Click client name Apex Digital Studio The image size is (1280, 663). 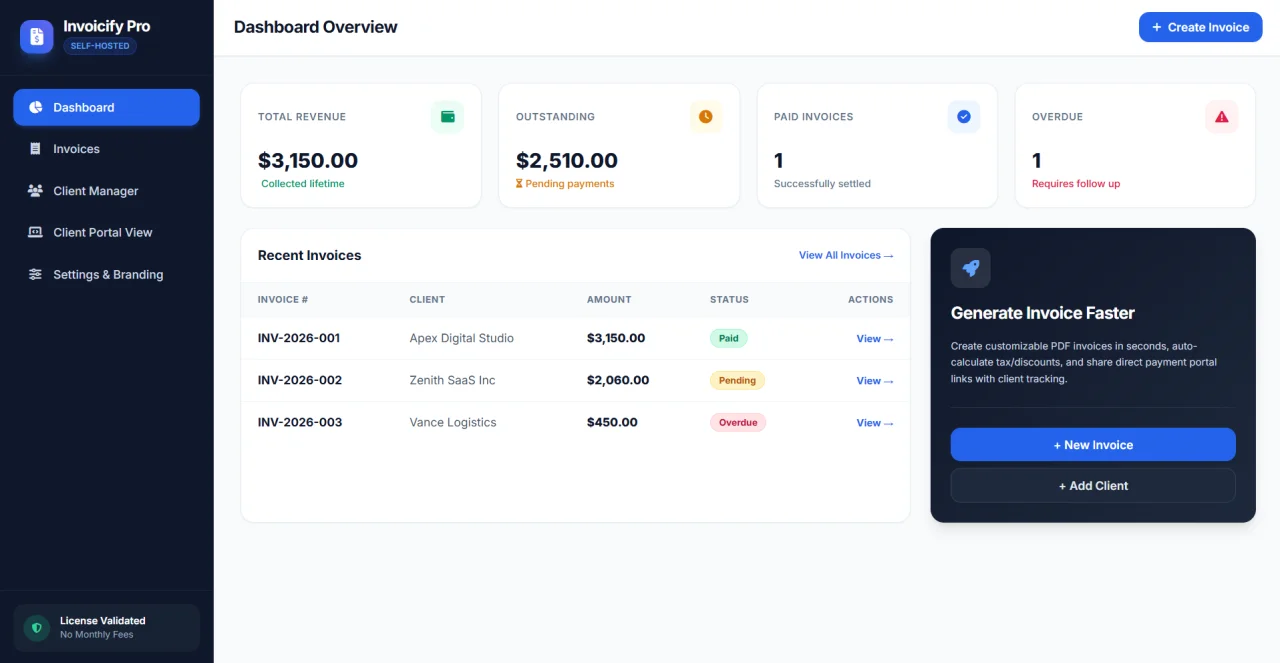(x=462, y=338)
